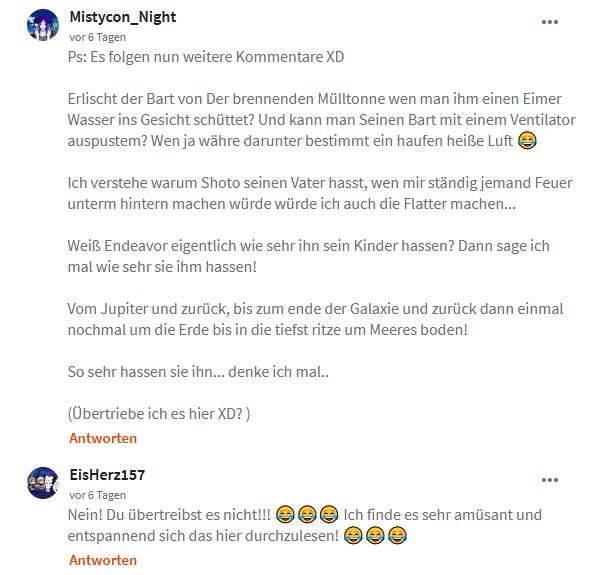Open EisHerz157's profile avatar
The height and width of the screenshot is (575, 589).
click(x=43, y=483)
